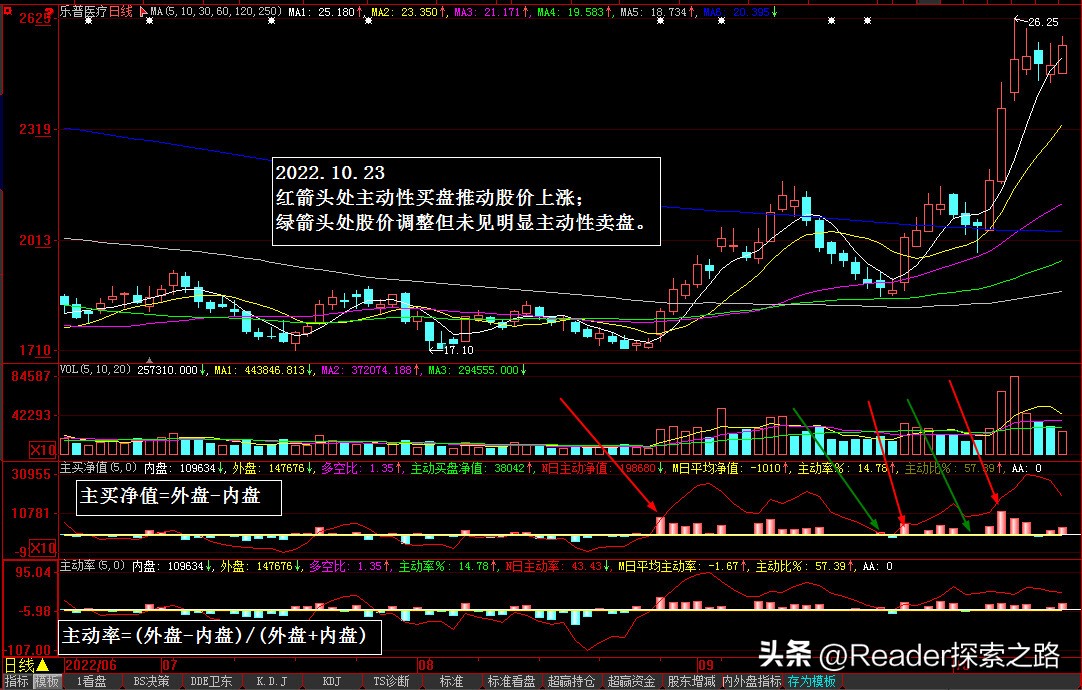The image size is (1082, 690).
Task: Click the yellow triangle next to 日线
Action: (x=43, y=665)
